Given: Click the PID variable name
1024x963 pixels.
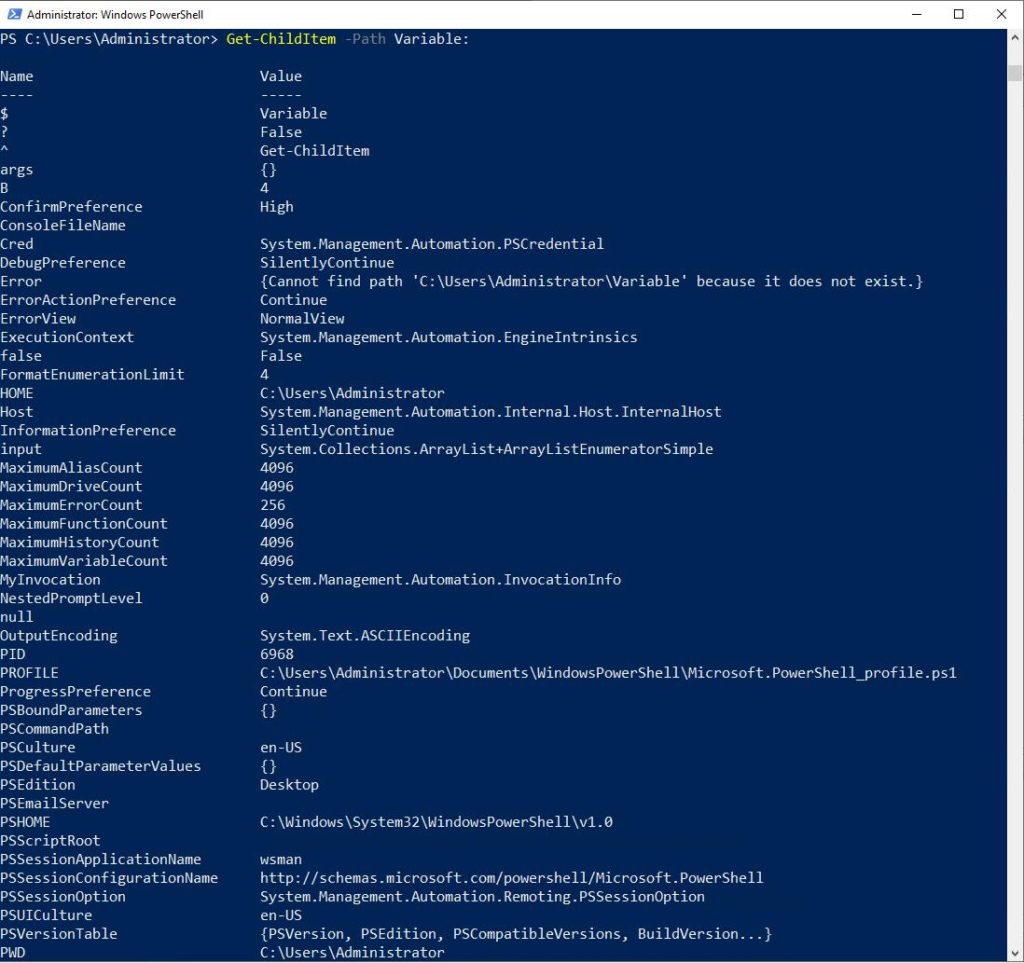Looking at the screenshot, I should (12, 654).
